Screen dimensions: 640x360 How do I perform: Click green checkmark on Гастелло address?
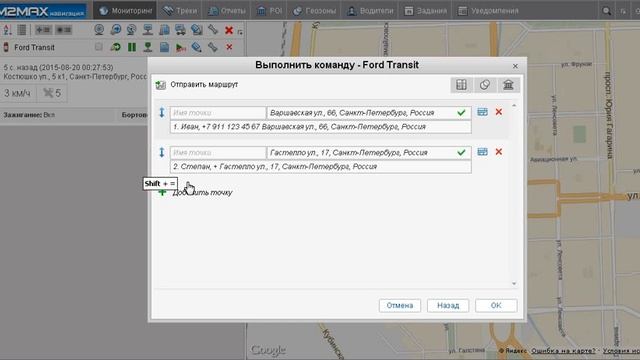coord(461,153)
